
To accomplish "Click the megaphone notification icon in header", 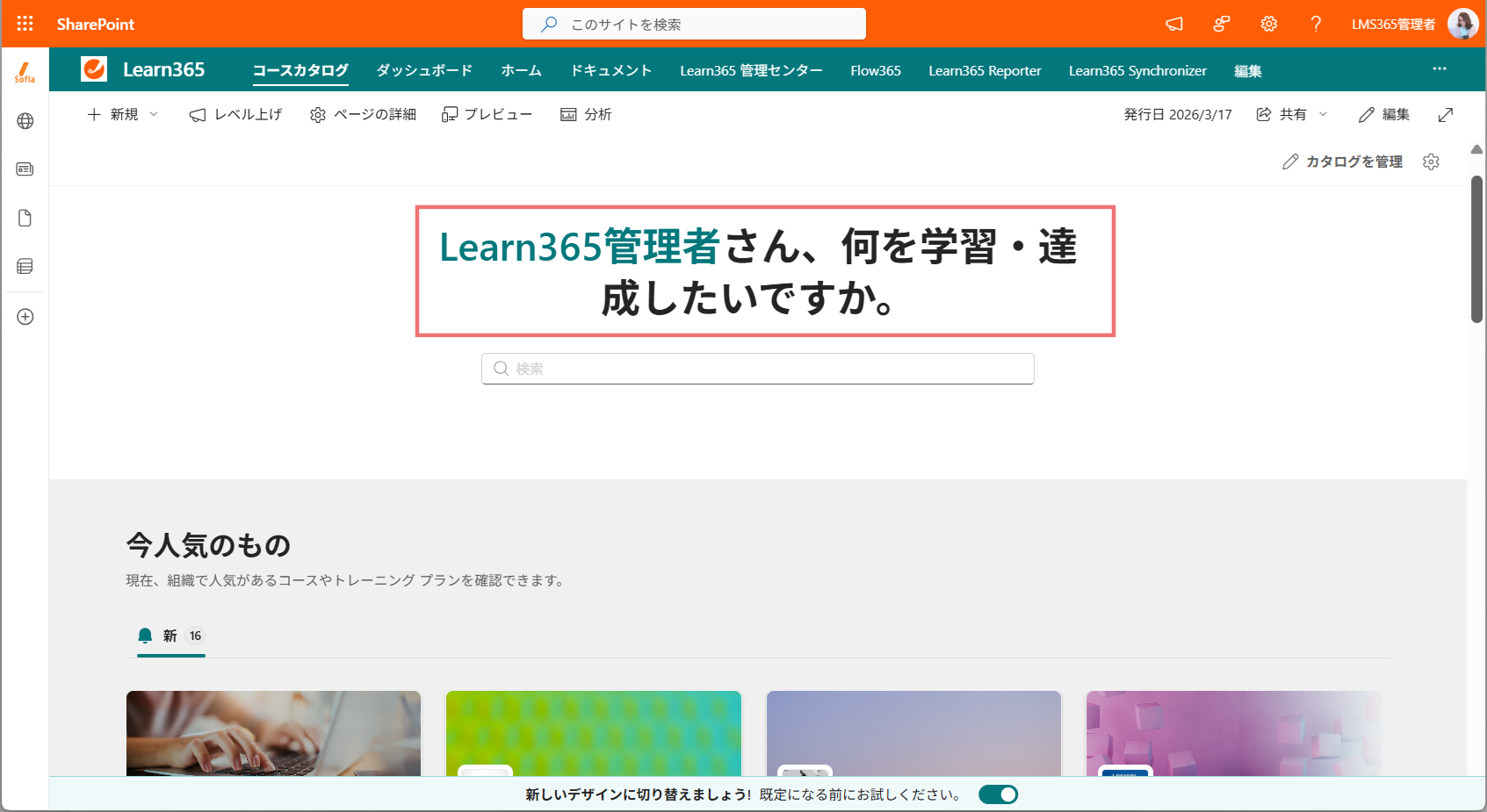I will pos(1174,24).
